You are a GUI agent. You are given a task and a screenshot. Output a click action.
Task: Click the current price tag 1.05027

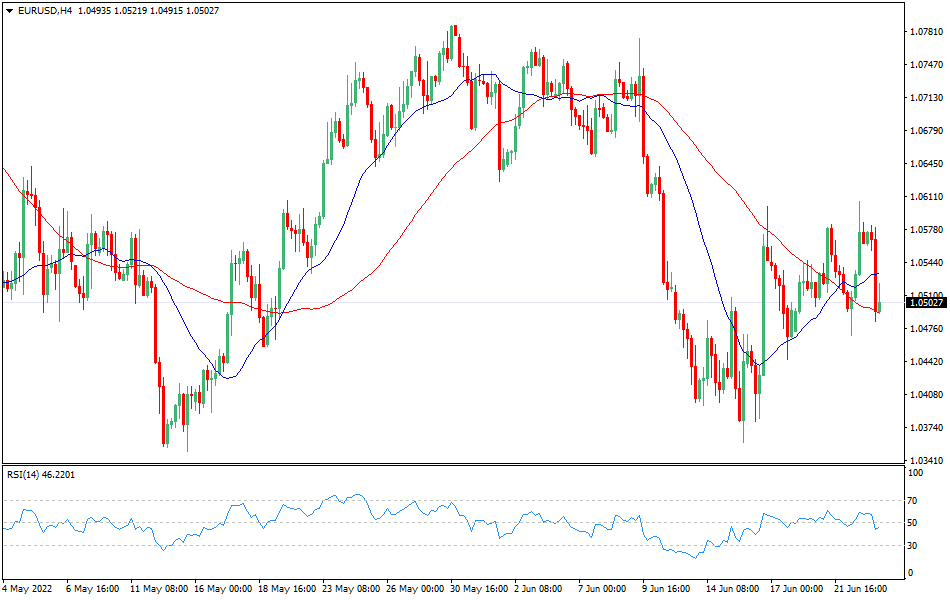coord(926,302)
